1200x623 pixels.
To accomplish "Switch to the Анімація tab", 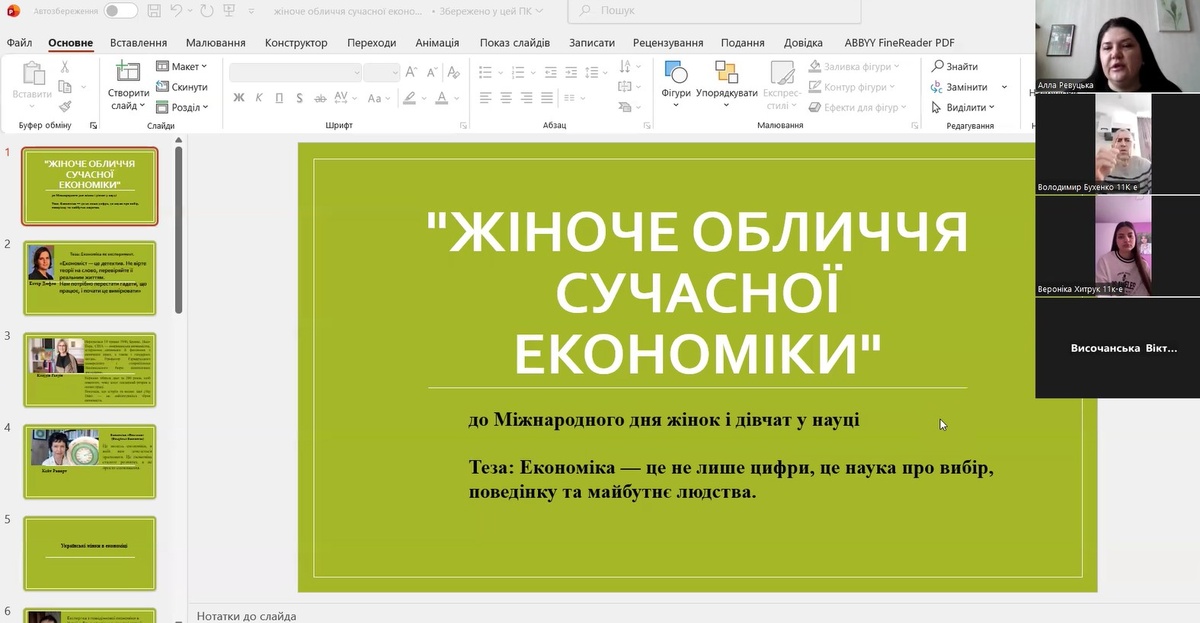I will tap(437, 43).
